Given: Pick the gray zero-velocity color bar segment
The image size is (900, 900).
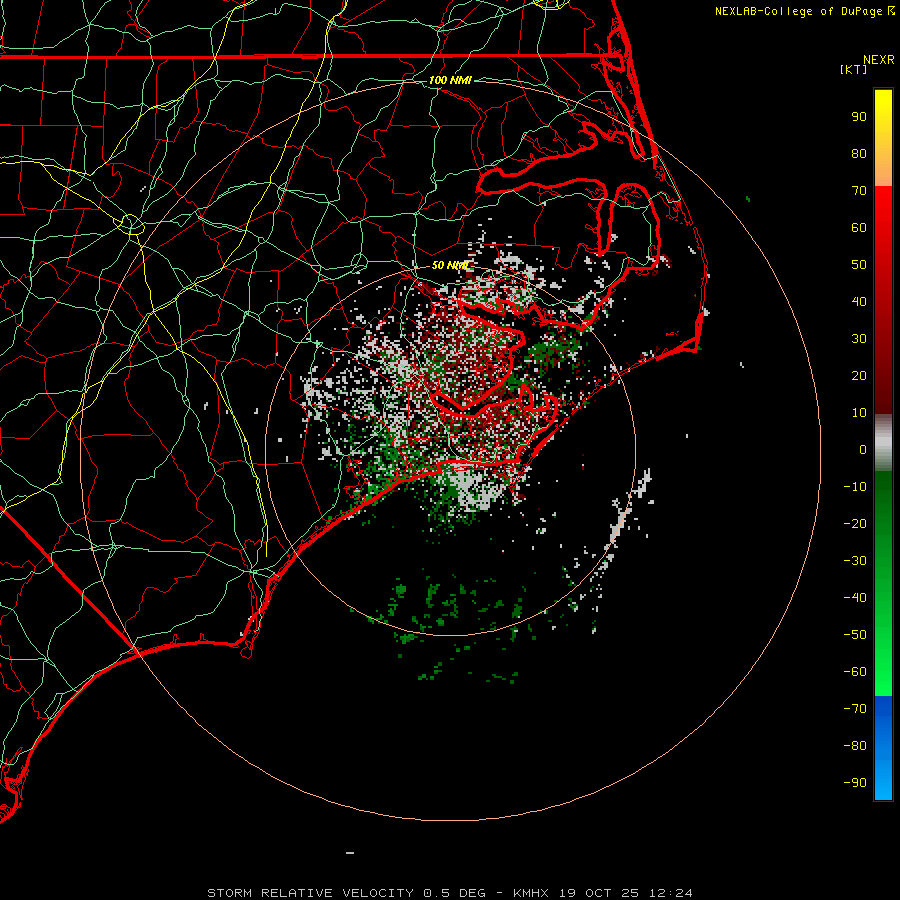Looking at the screenshot, I should click(883, 443).
